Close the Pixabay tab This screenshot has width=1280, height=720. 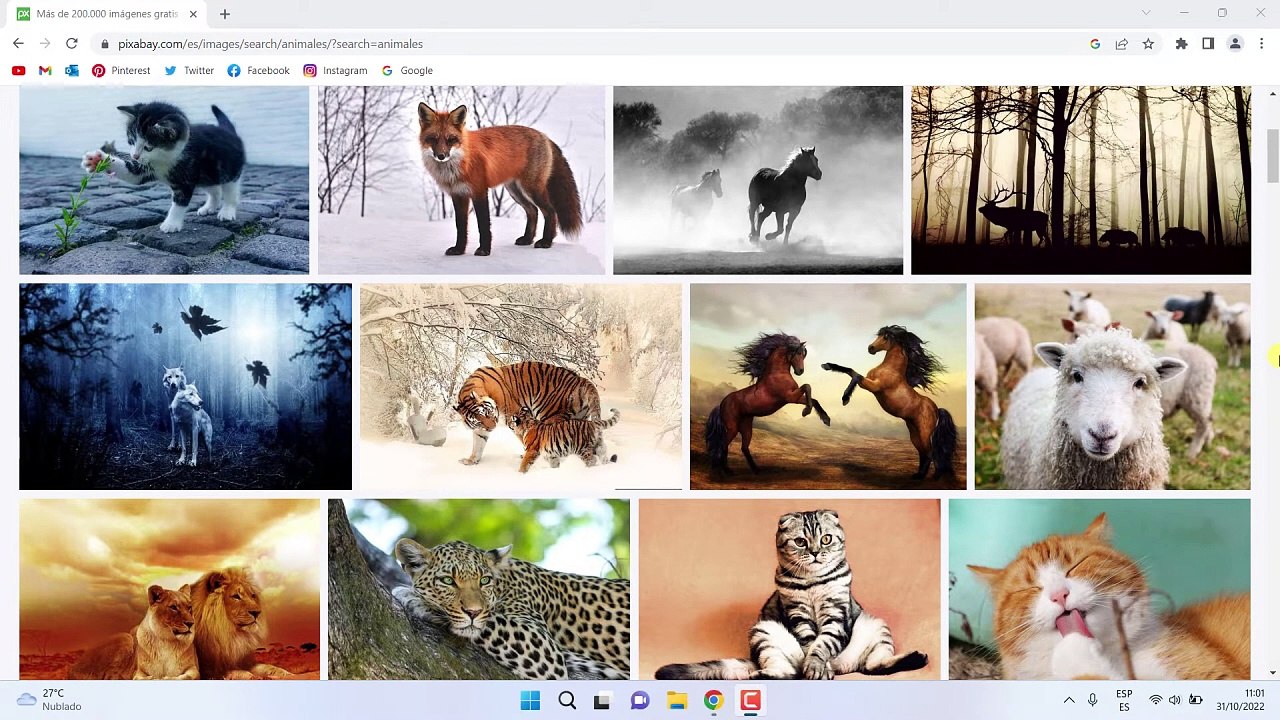click(193, 14)
